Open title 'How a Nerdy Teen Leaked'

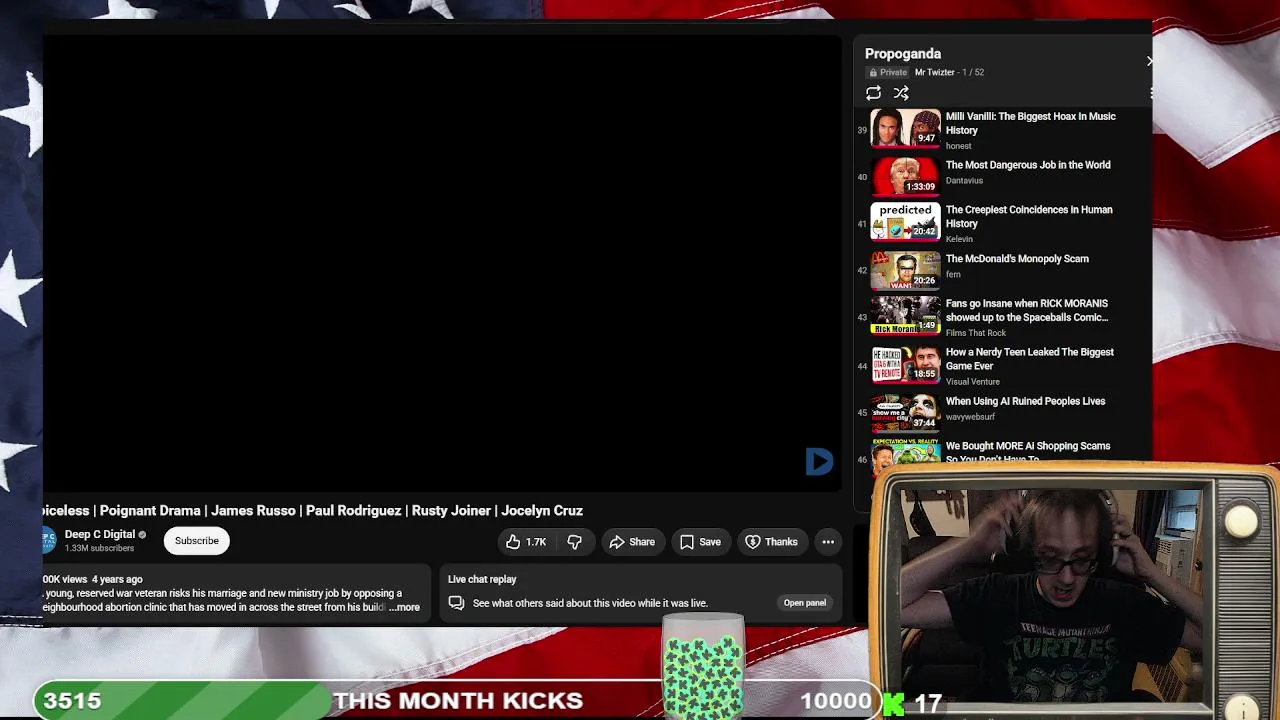click(x=1030, y=359)
